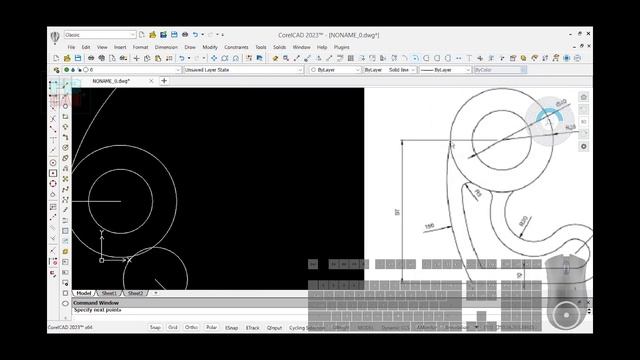Image resolution: width=640 pixels, height=360 pixels.
Task: Select the Ellipse tool at the bottom of the left toolbar
Action: click(x=65, y=303)
